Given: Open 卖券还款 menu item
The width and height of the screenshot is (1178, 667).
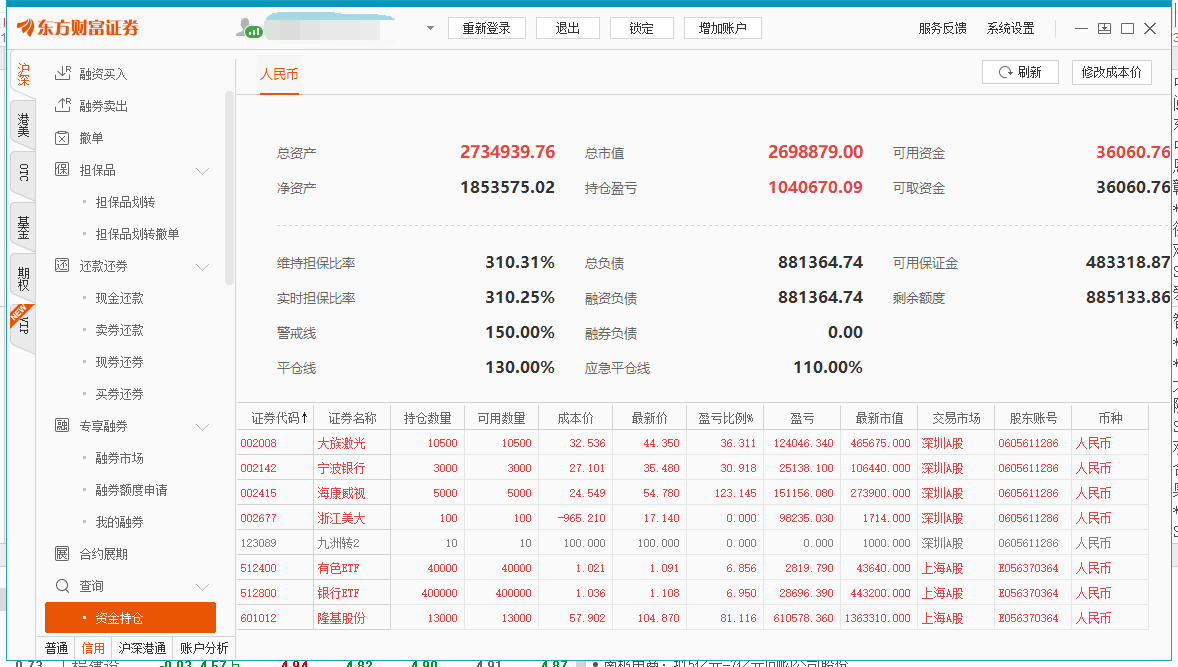Looking at the screenshot, I should tap(119, 330).
